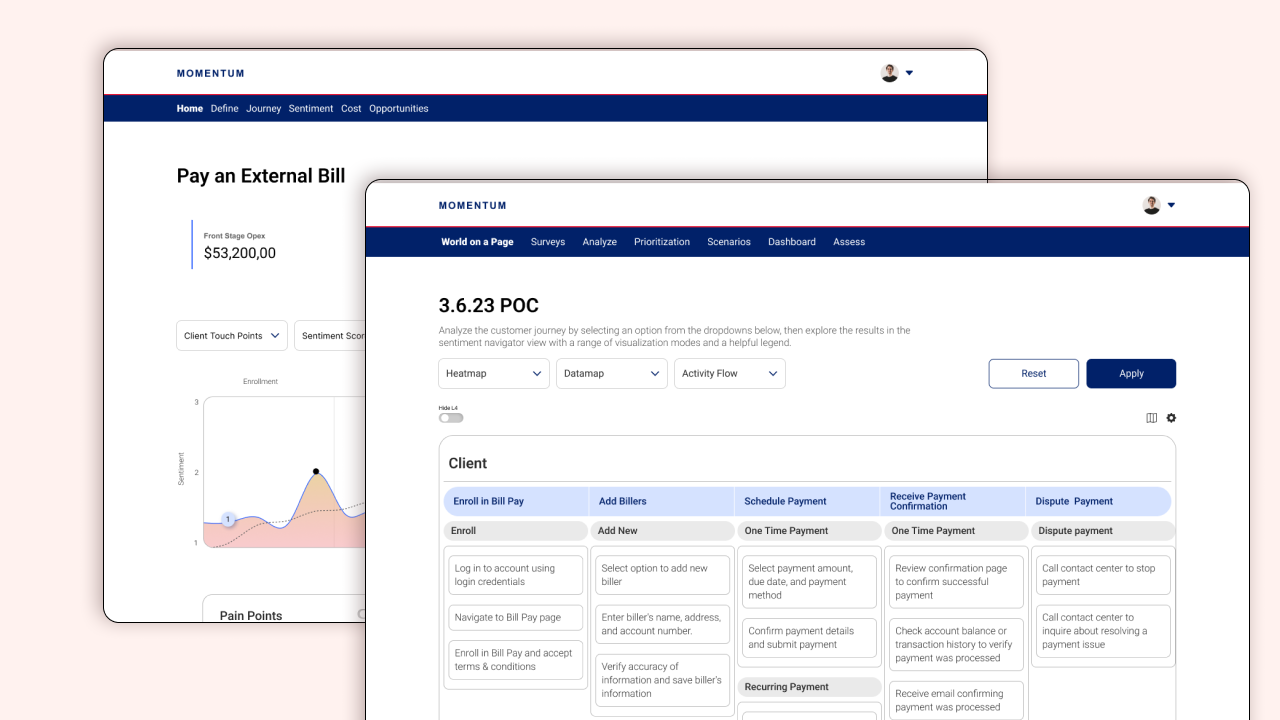Screen dimensions: 1280x720
Task: Select the 'Enter biller's name, address' card
Action: click(x=663, y=624)
